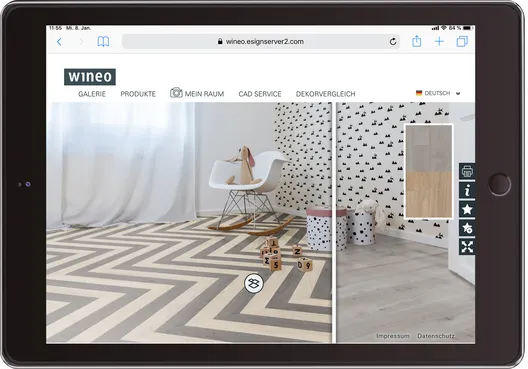Select the grey floor decor swatch
Viewport: 528px width, 369px height.
[x=429, y=148]
